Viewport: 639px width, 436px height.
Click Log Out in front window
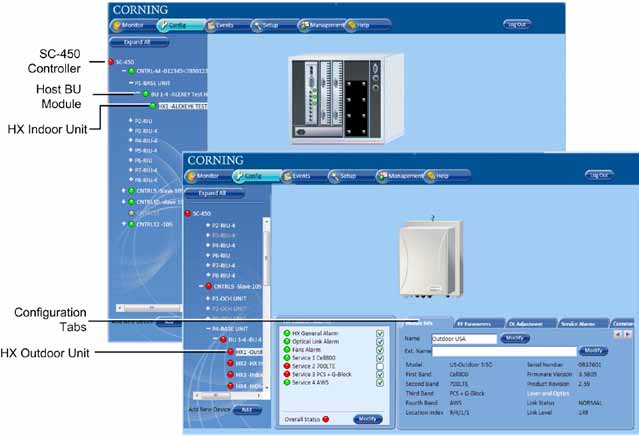(x=599, y=175)
